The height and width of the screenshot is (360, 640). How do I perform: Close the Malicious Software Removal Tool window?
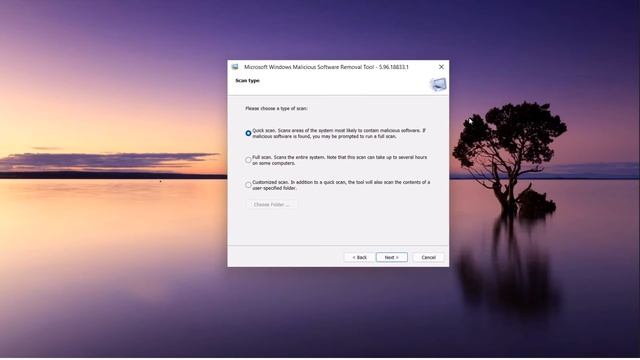click(x=441, y=67)
